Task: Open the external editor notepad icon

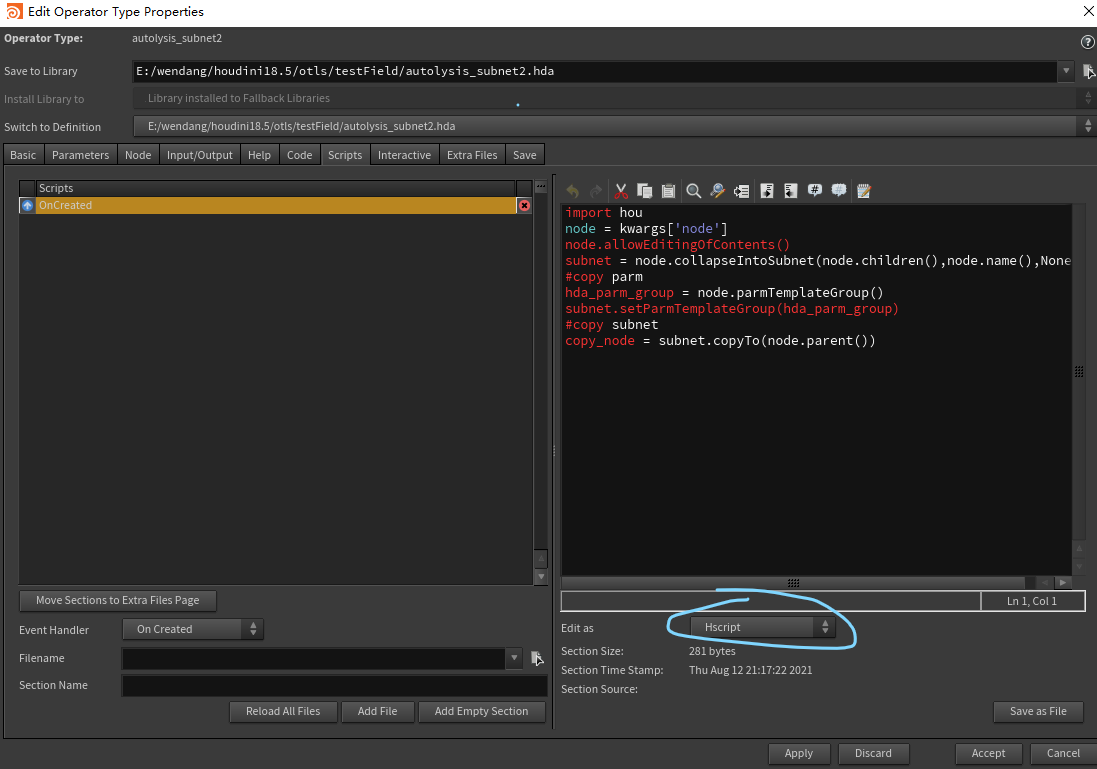Action: click(x=864, y=191)
